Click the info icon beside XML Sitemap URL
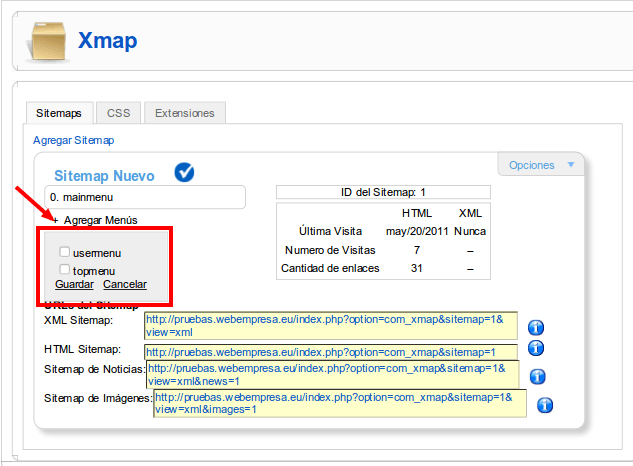This screenshot has width=633, height=466. coord(536,327)
